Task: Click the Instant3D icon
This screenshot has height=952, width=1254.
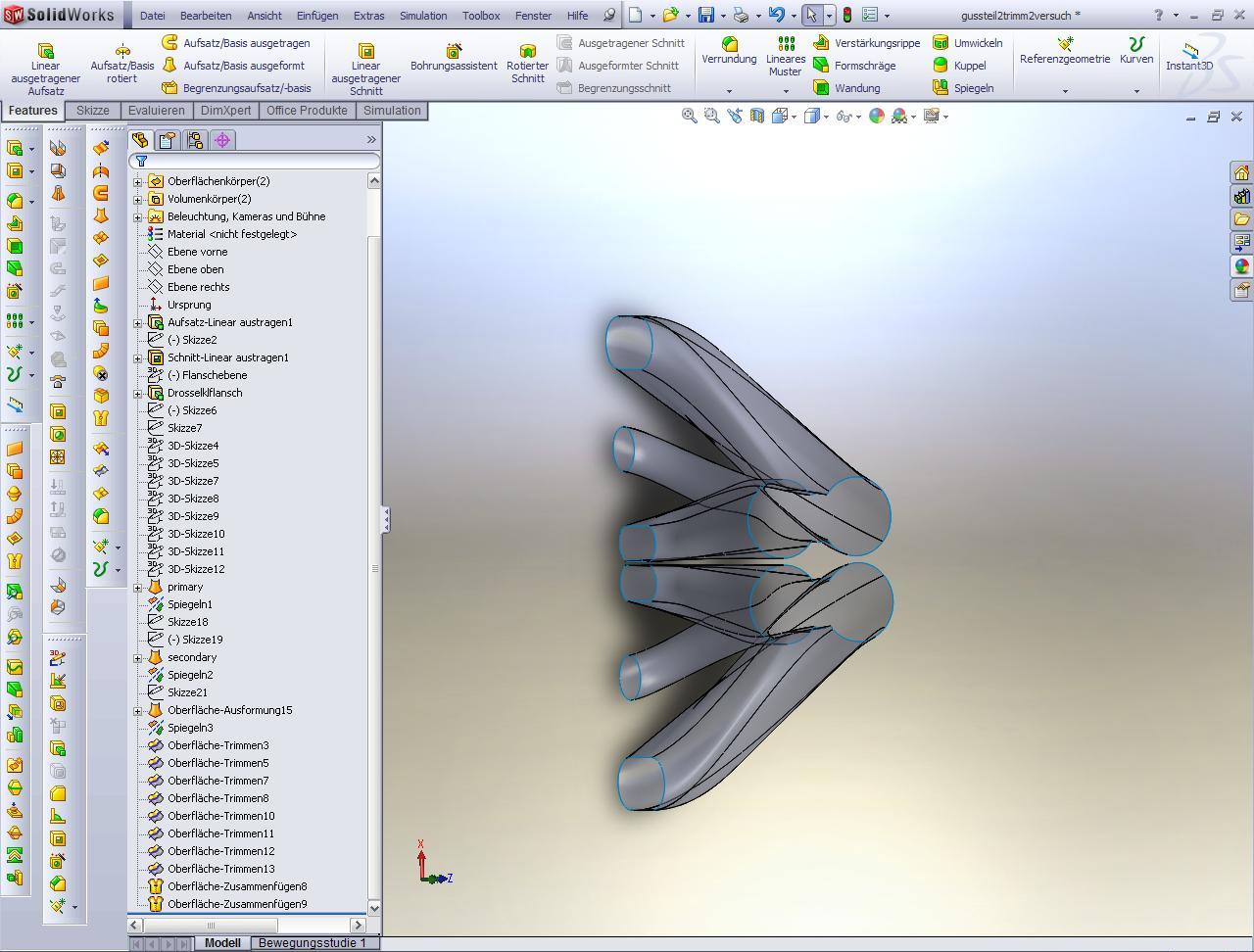Action: (x=1189, y=51)
